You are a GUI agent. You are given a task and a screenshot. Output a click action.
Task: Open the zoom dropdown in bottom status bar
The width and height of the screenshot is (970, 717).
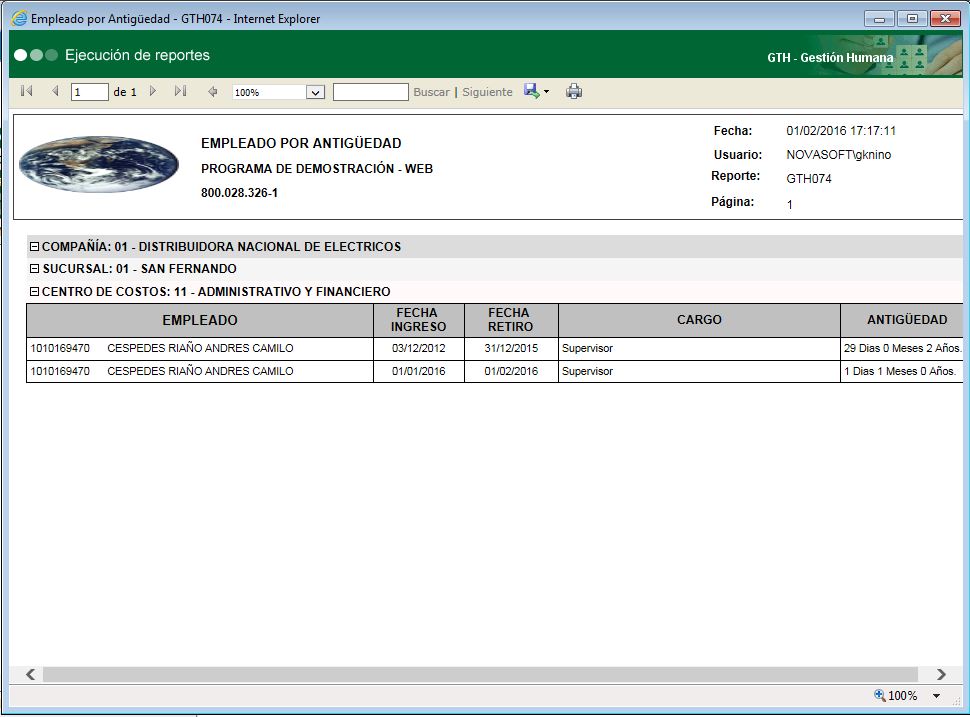(937, 695)
